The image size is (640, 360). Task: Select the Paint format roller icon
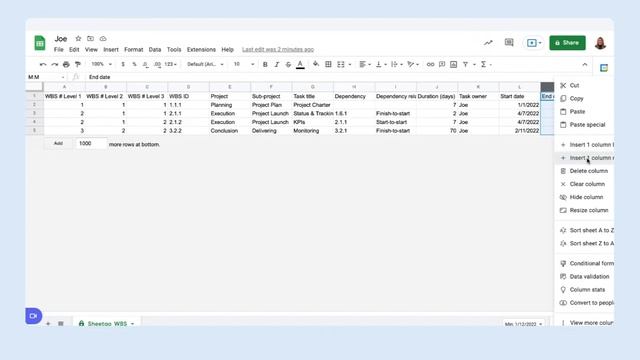click(x=78, y=64)
